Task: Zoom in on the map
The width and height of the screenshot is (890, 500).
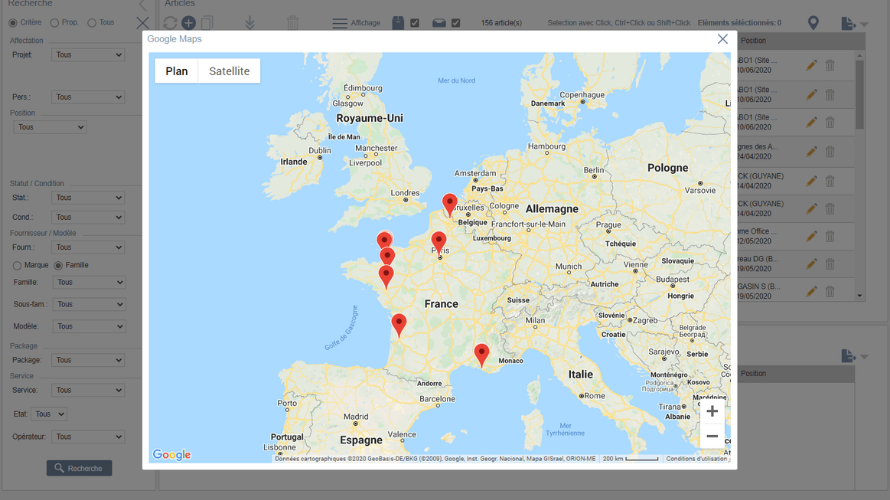Action: click(x=712, y=411)
